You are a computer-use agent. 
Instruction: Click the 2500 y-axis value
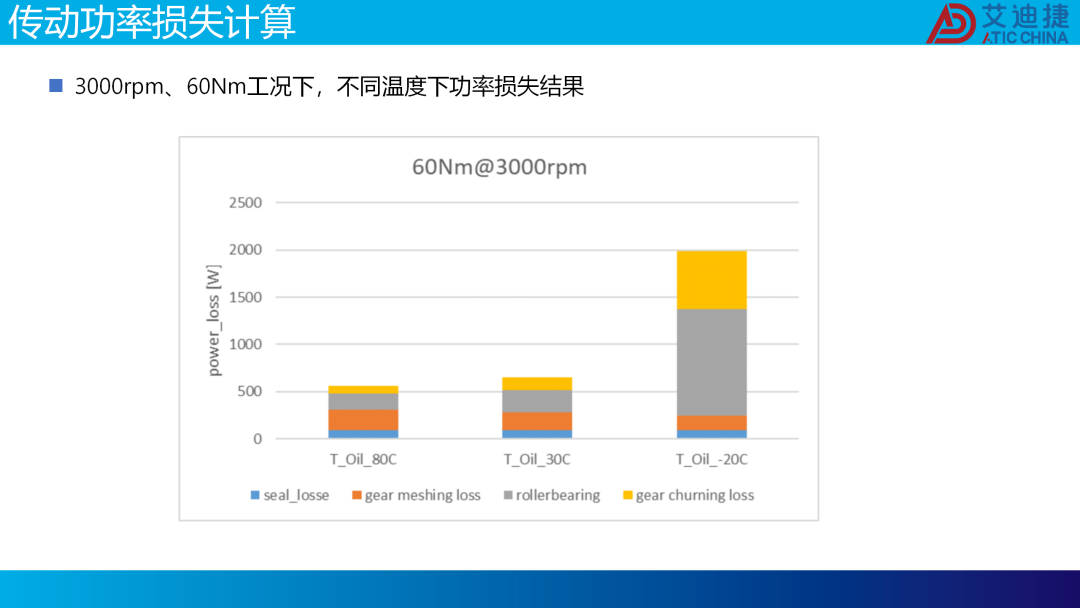click(245, 202)
